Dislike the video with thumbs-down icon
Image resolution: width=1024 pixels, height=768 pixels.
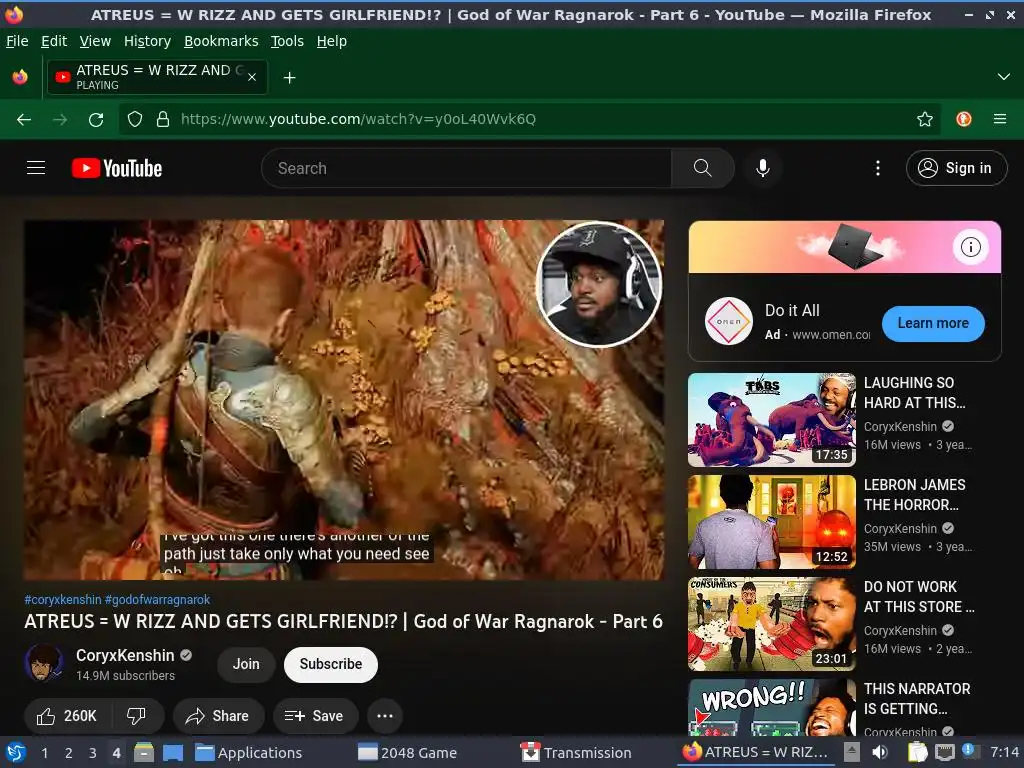(x=136, y=716)
